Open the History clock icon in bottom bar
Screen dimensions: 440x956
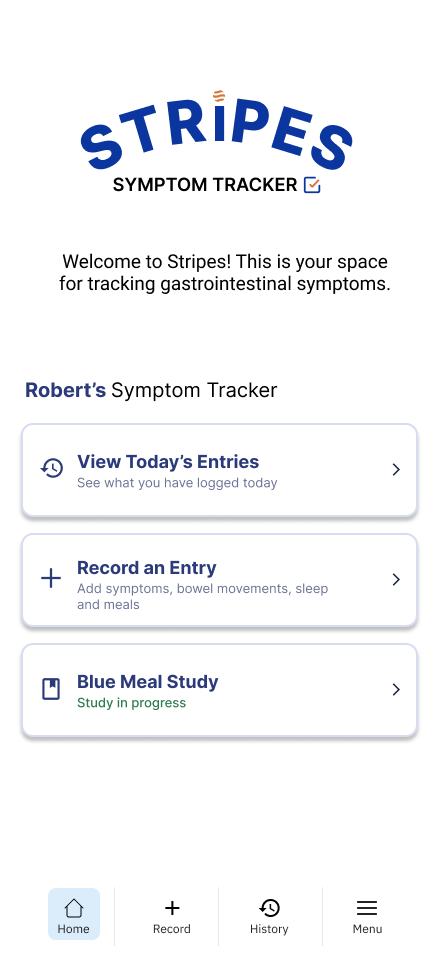click(269, 908)
